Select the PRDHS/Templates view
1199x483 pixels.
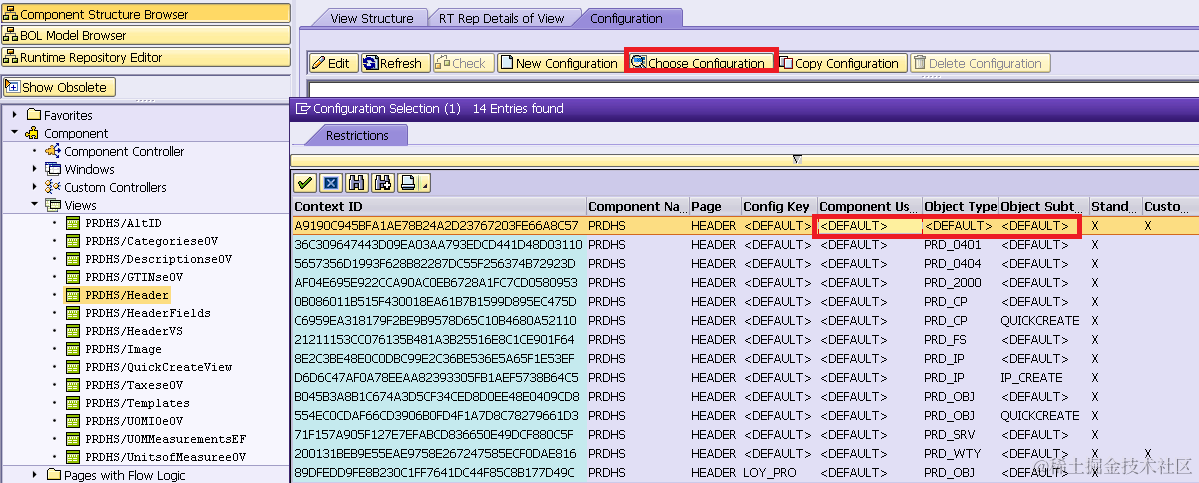tap(137, 403)
